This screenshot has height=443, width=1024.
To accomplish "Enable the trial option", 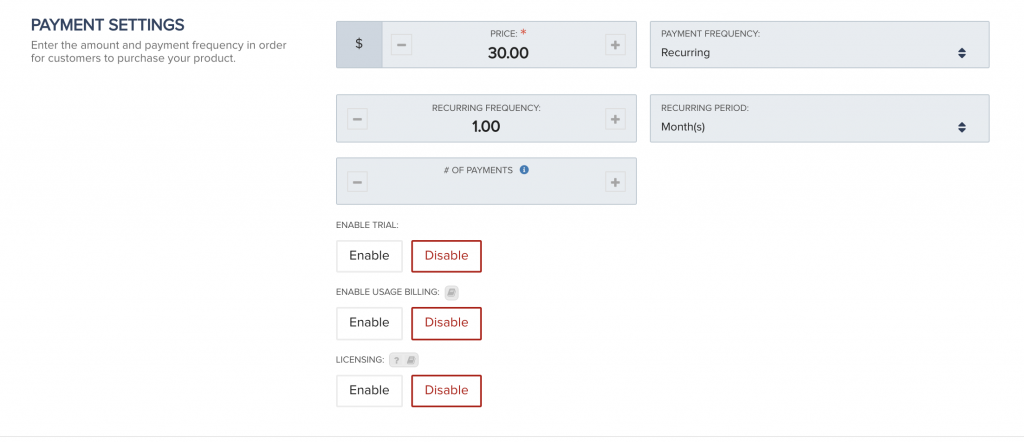I will (x=369, y=255).
